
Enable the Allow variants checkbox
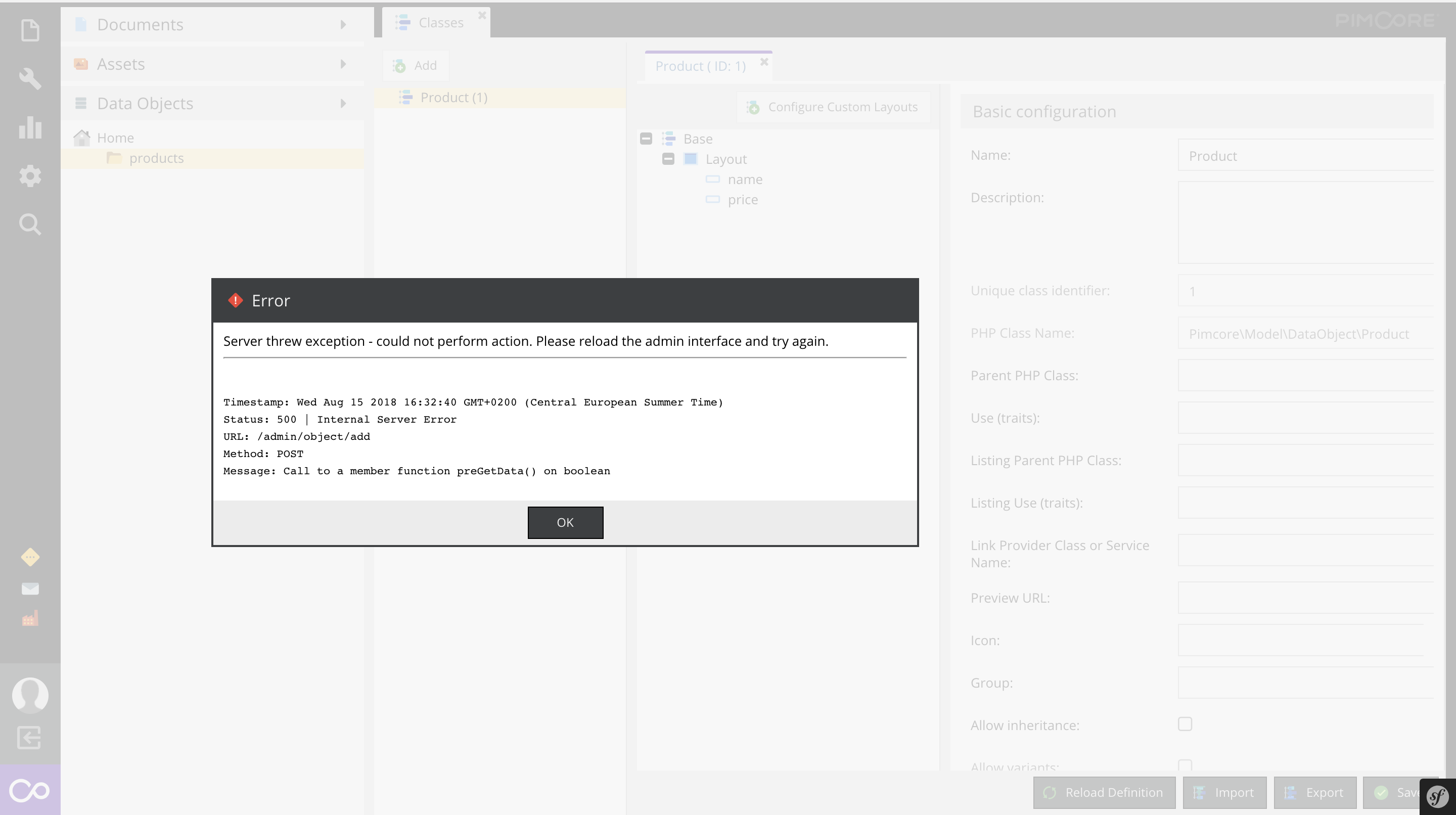1185,766
